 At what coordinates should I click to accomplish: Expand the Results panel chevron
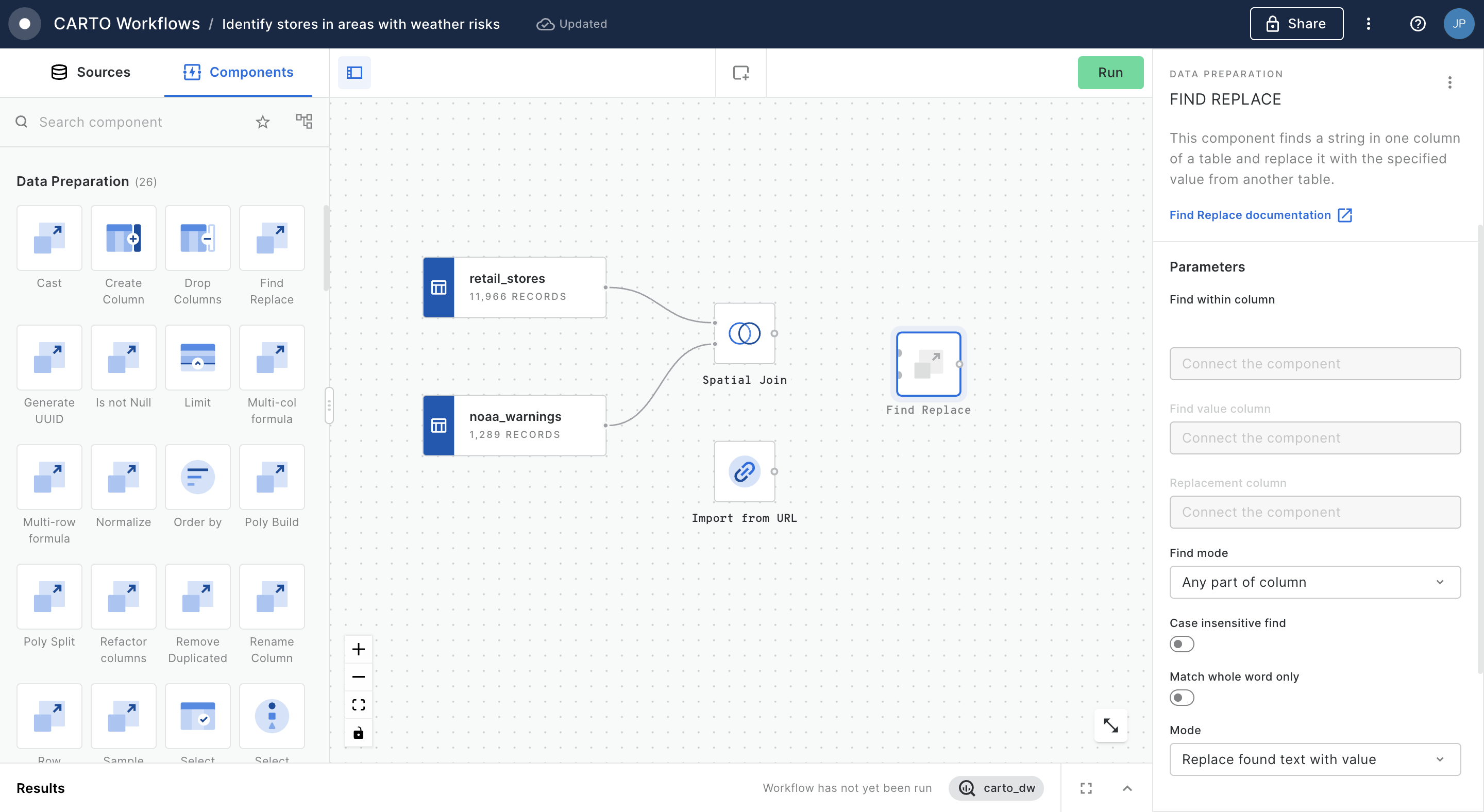pos(1127,788)
